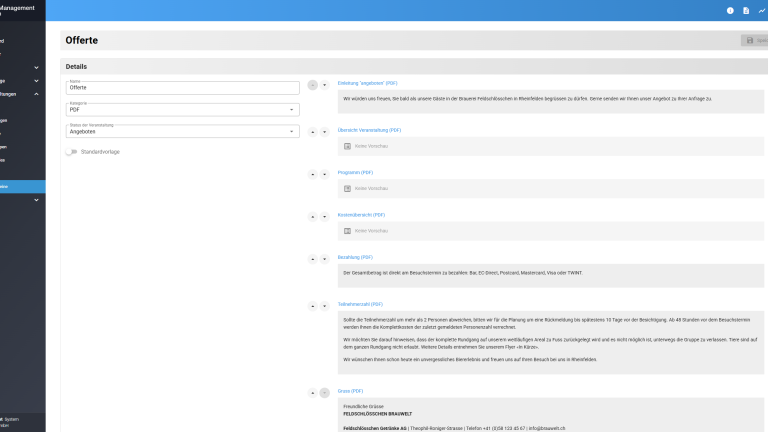Open the Bezahlung (PDF) section link

pos(355,257)
